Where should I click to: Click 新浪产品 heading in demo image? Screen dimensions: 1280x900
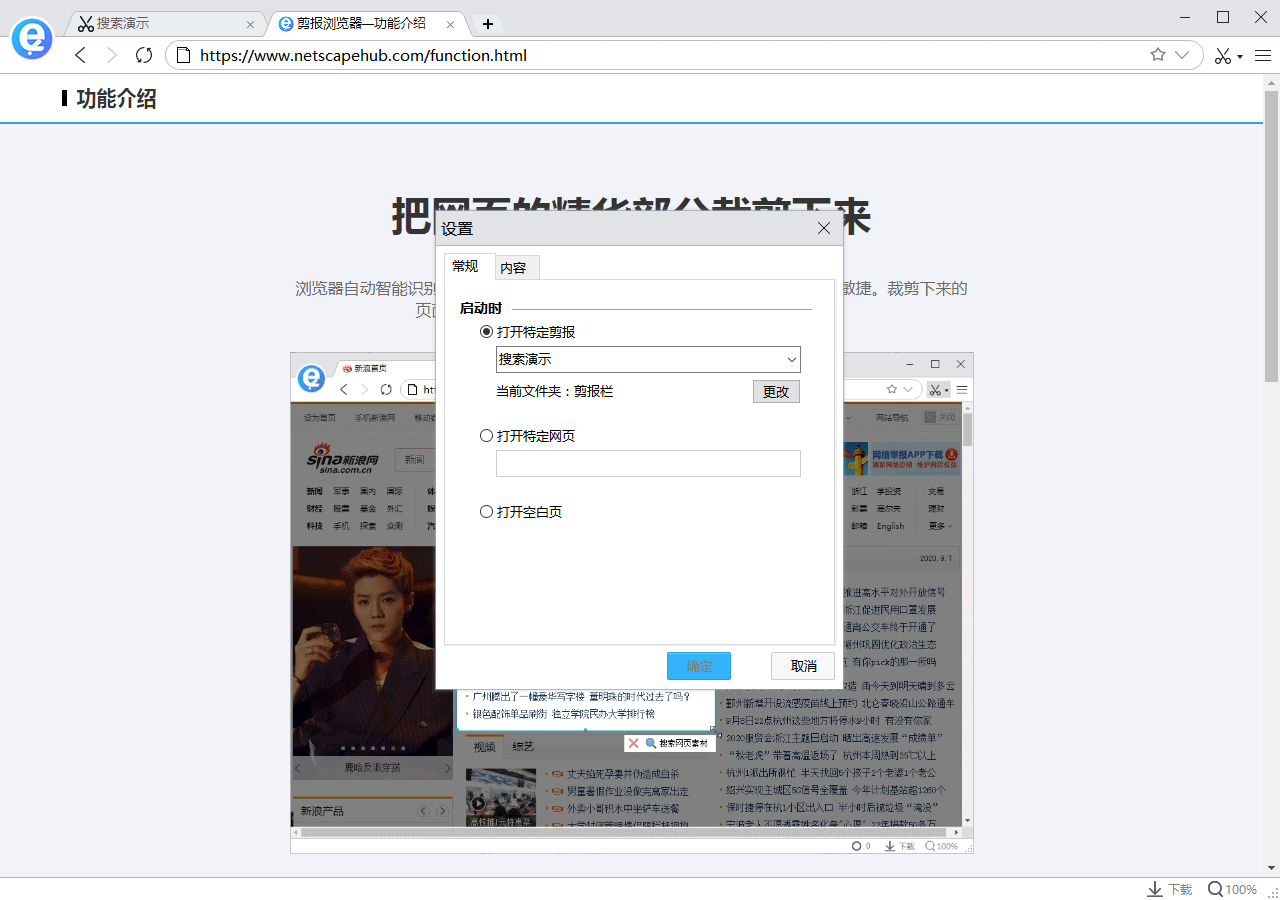coord(322,811)
